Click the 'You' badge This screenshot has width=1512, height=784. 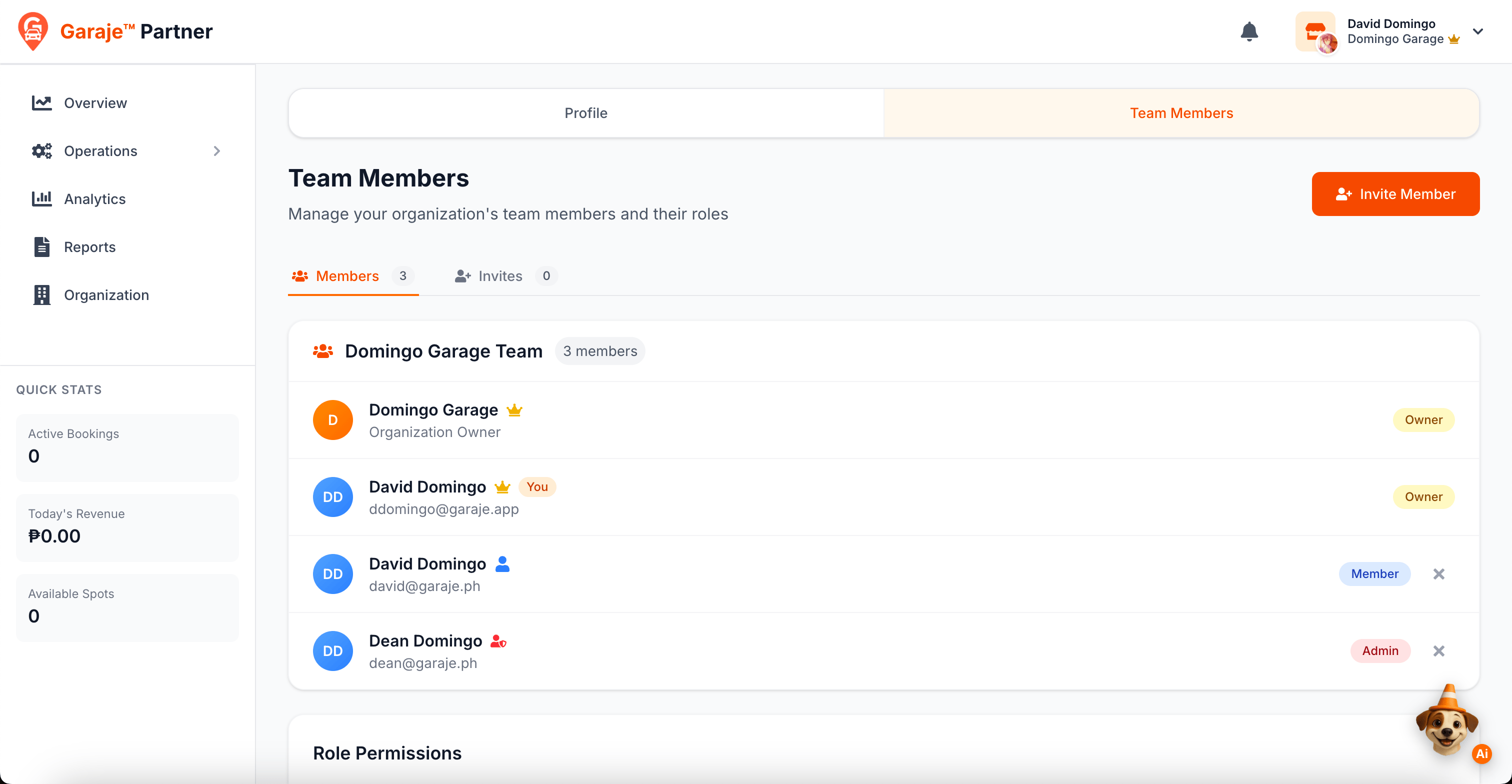tap(536, 486)
